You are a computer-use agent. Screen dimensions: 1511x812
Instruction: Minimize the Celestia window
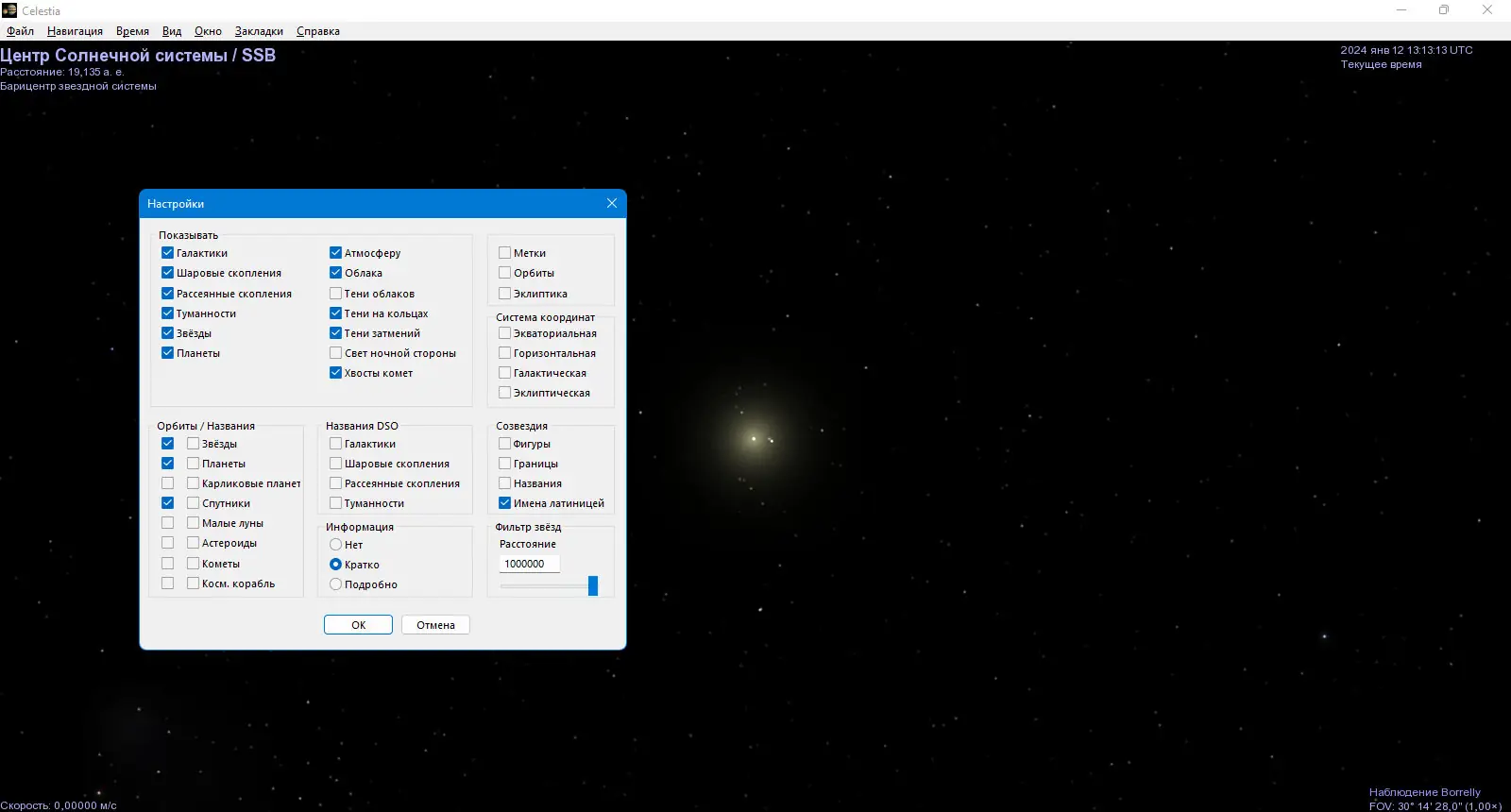point(1401,10)
